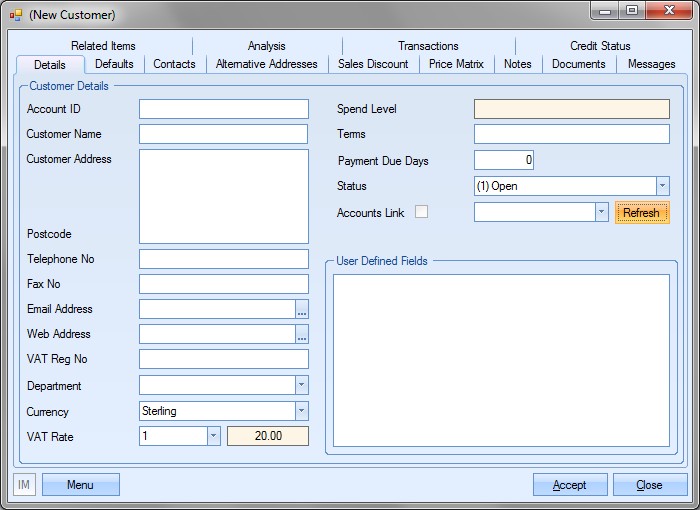Click the window icon in title bar

pyautogui.click(x=16, y=15)
